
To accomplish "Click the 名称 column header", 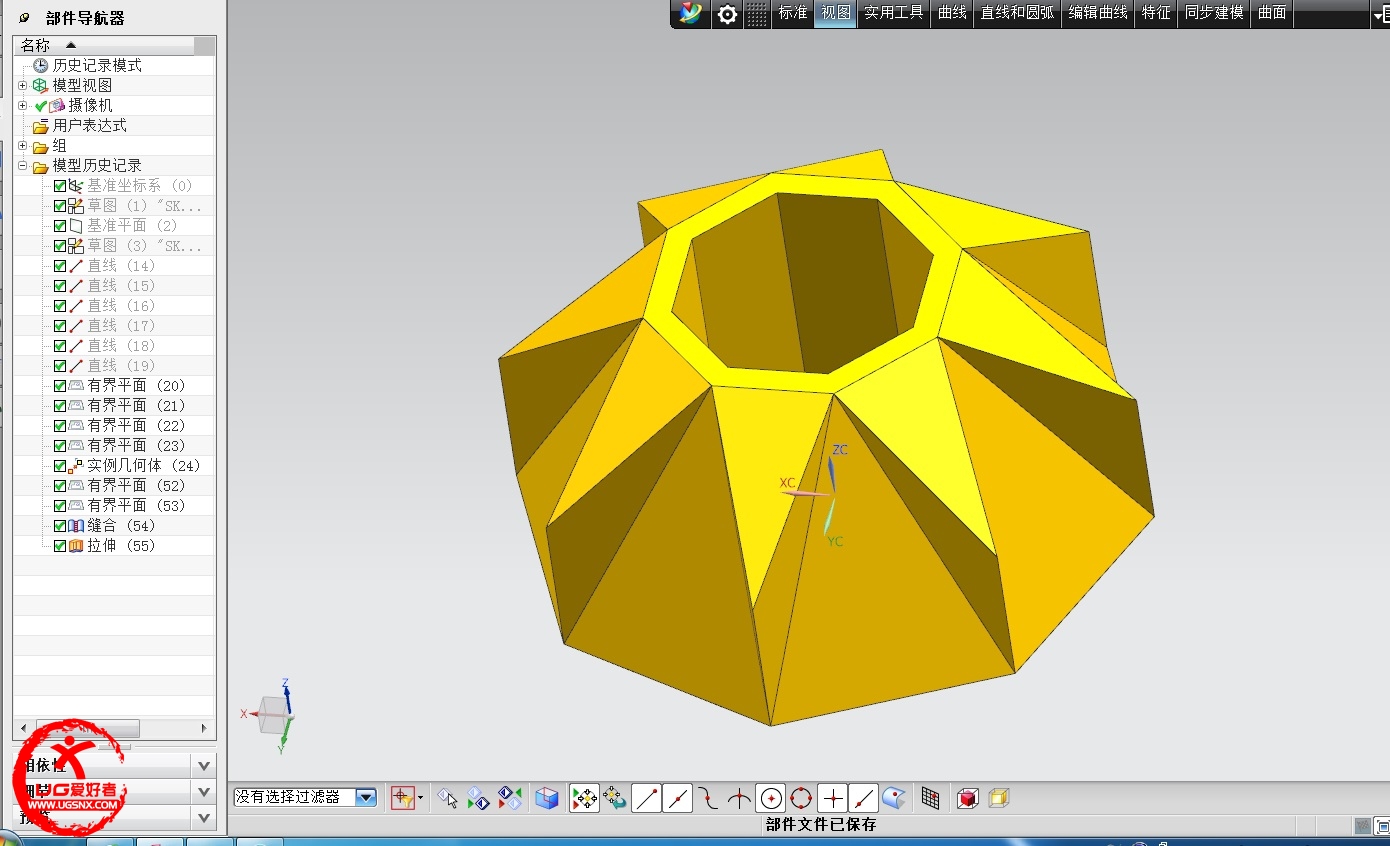I will click(x=103, y=45).
